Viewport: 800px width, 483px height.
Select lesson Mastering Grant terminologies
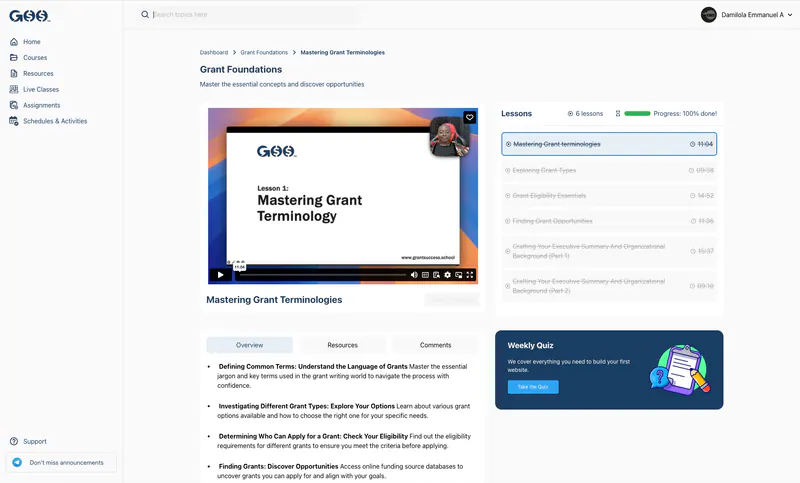[609, 144]
